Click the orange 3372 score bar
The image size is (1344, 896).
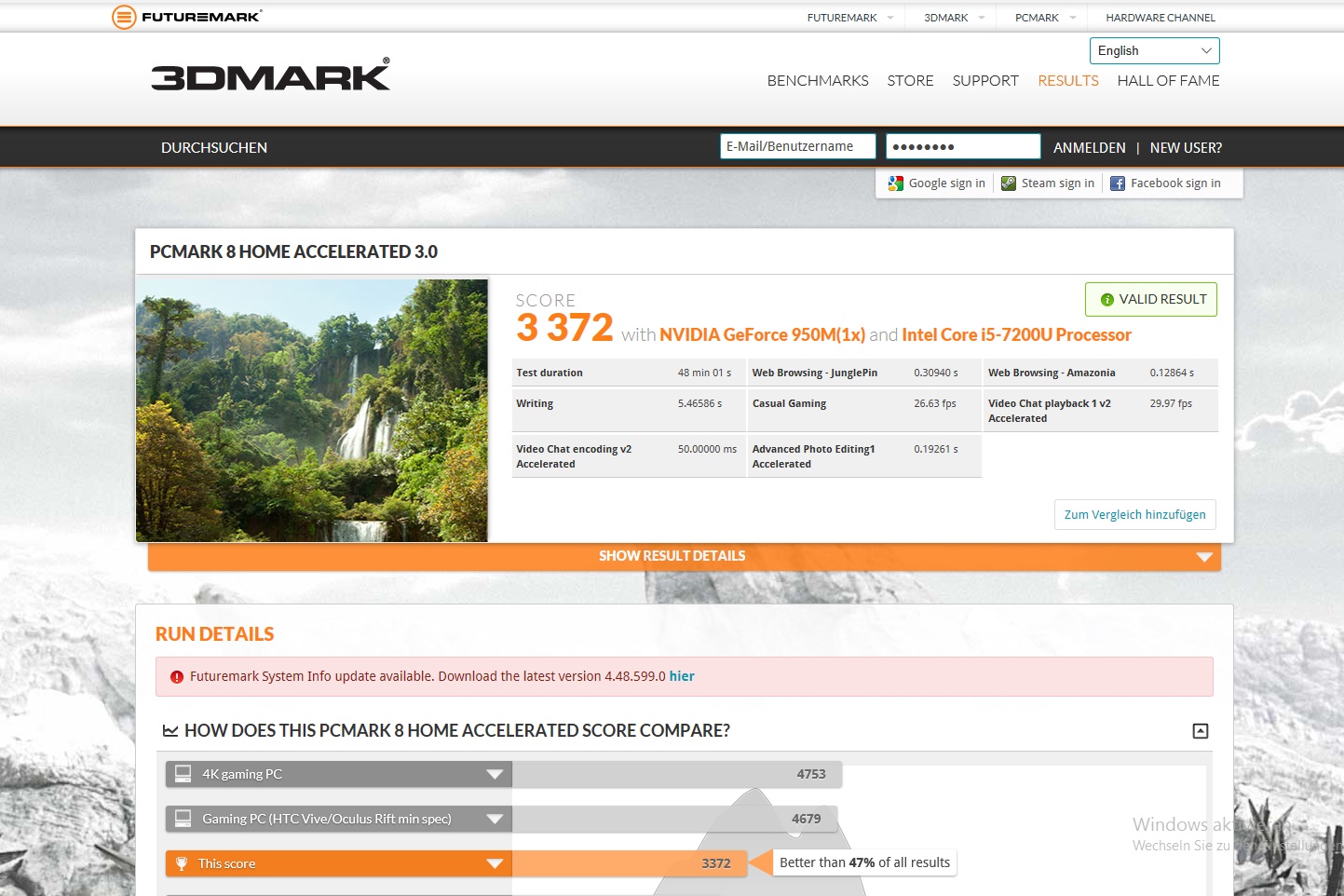coord(630,863)
